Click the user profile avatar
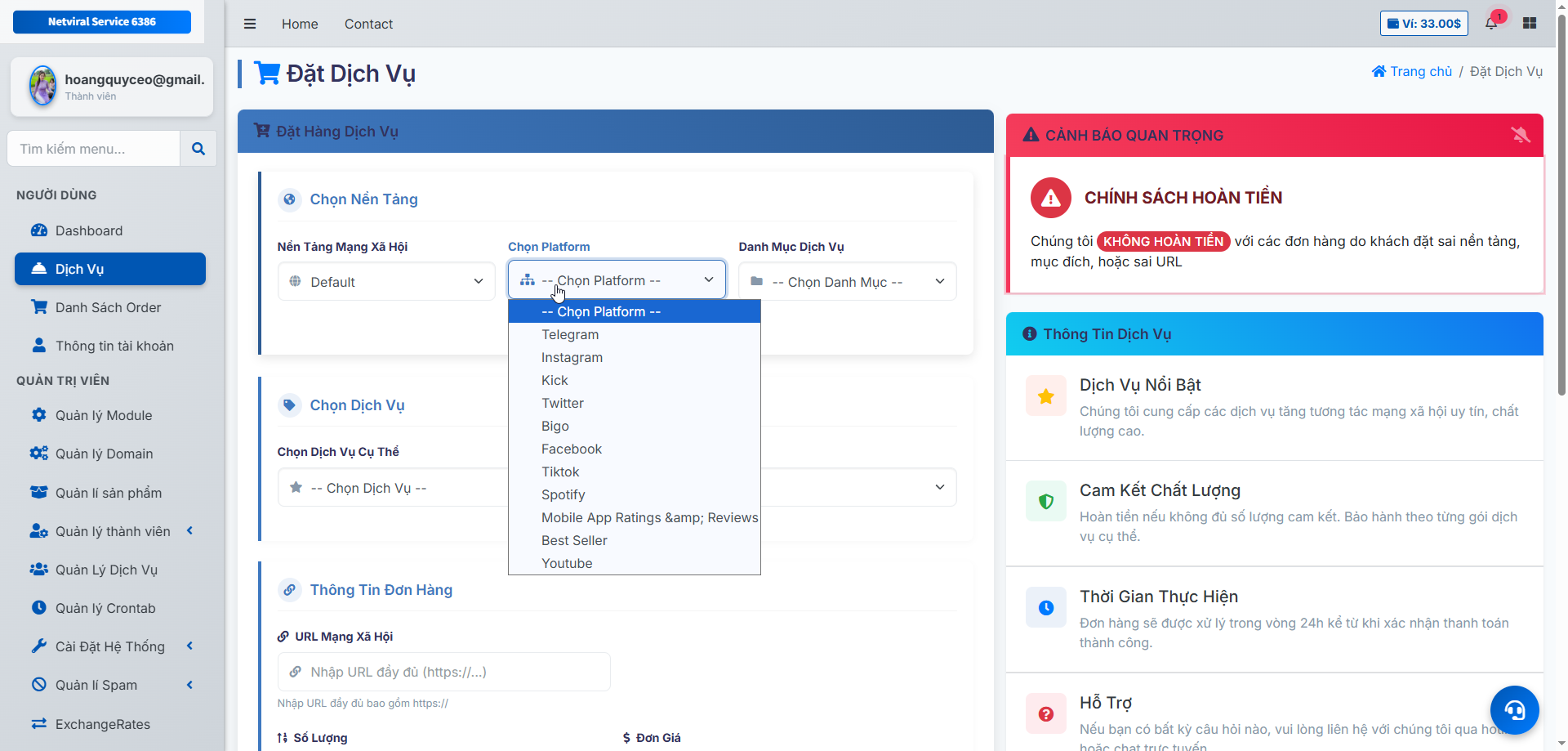 tap(42, 86)
